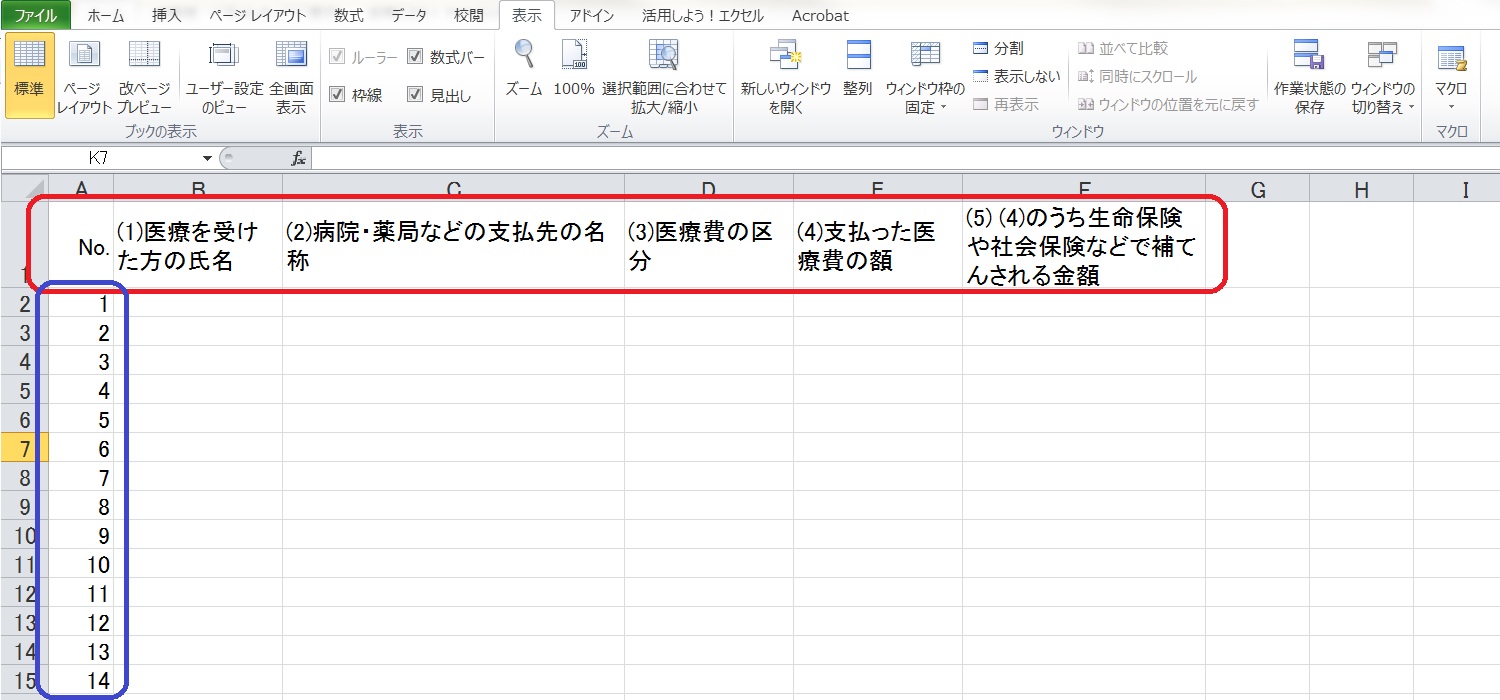Viewport: 1500px width, 700px height.
Task: Click 作業状態の保存 icon
Action: click(x=1309, y=57)
